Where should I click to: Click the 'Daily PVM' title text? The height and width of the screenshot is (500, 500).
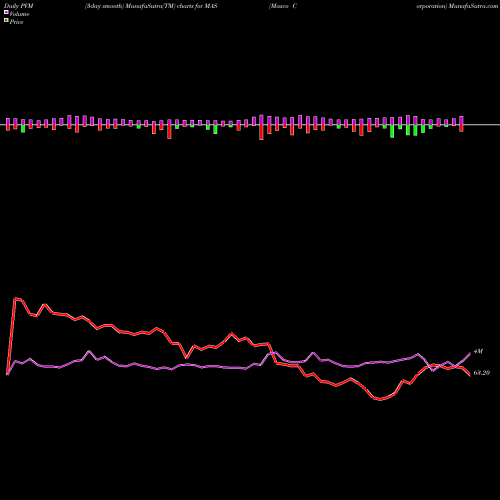click(x=19, y=6)
